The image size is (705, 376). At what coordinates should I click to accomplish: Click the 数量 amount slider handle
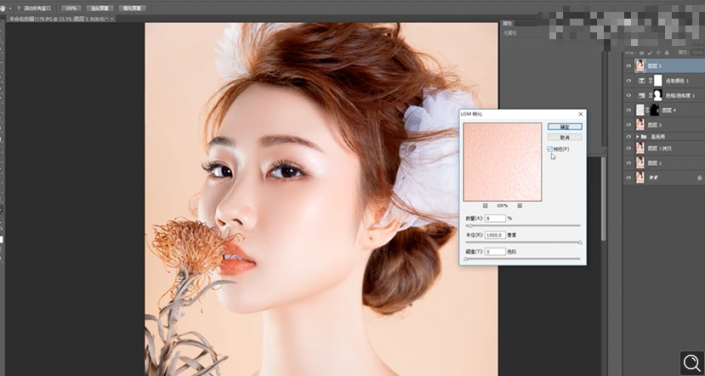coord(470,226)
